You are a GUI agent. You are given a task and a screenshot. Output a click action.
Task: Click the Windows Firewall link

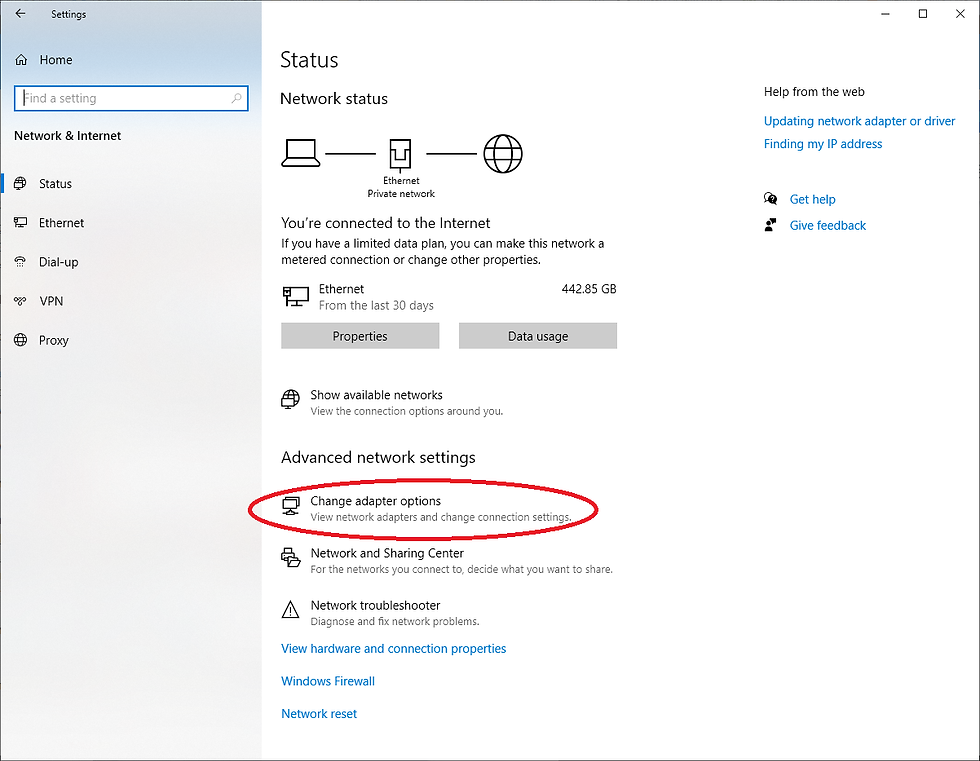pos(328,681)
